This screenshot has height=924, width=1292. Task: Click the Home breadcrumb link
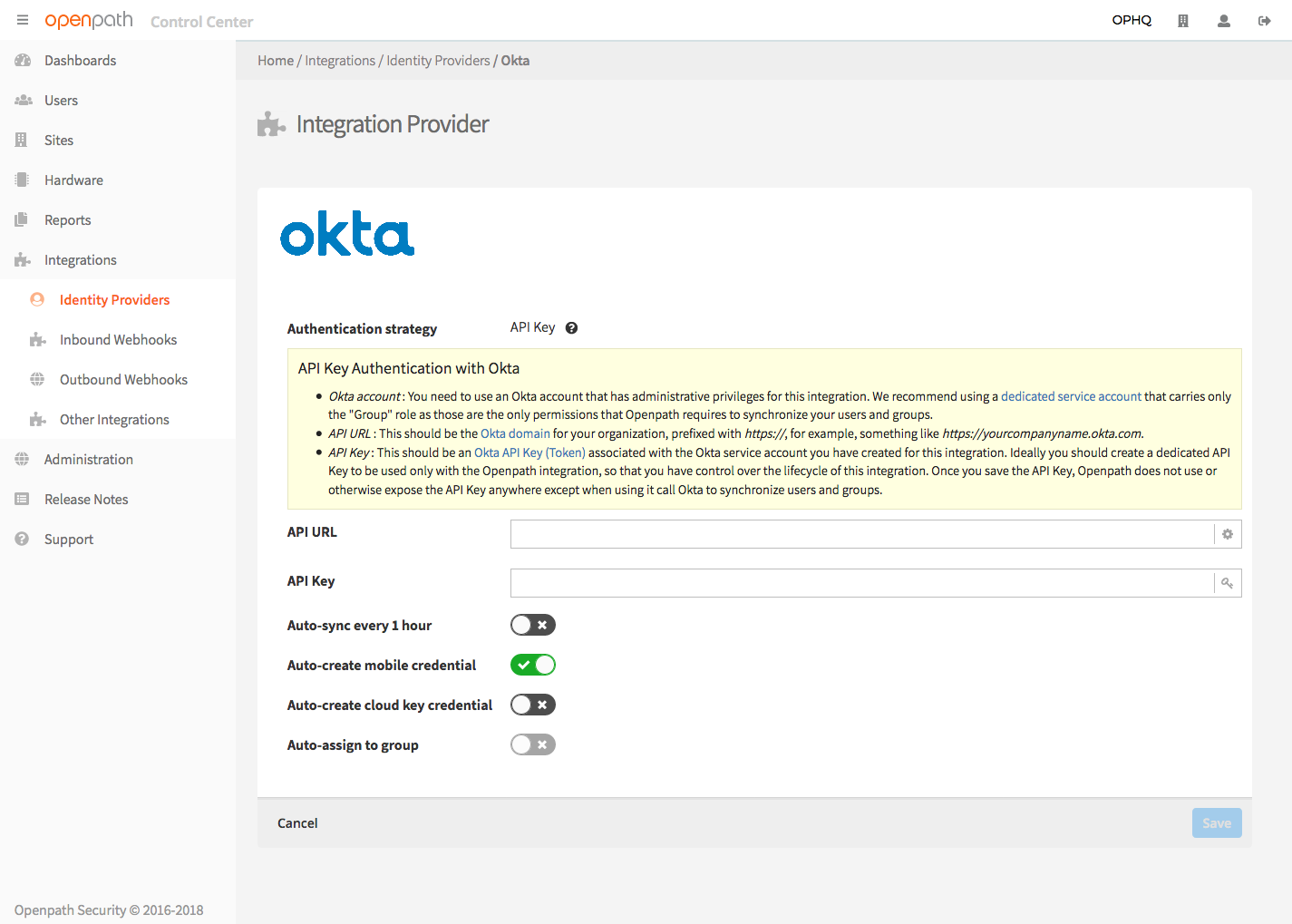276,61
